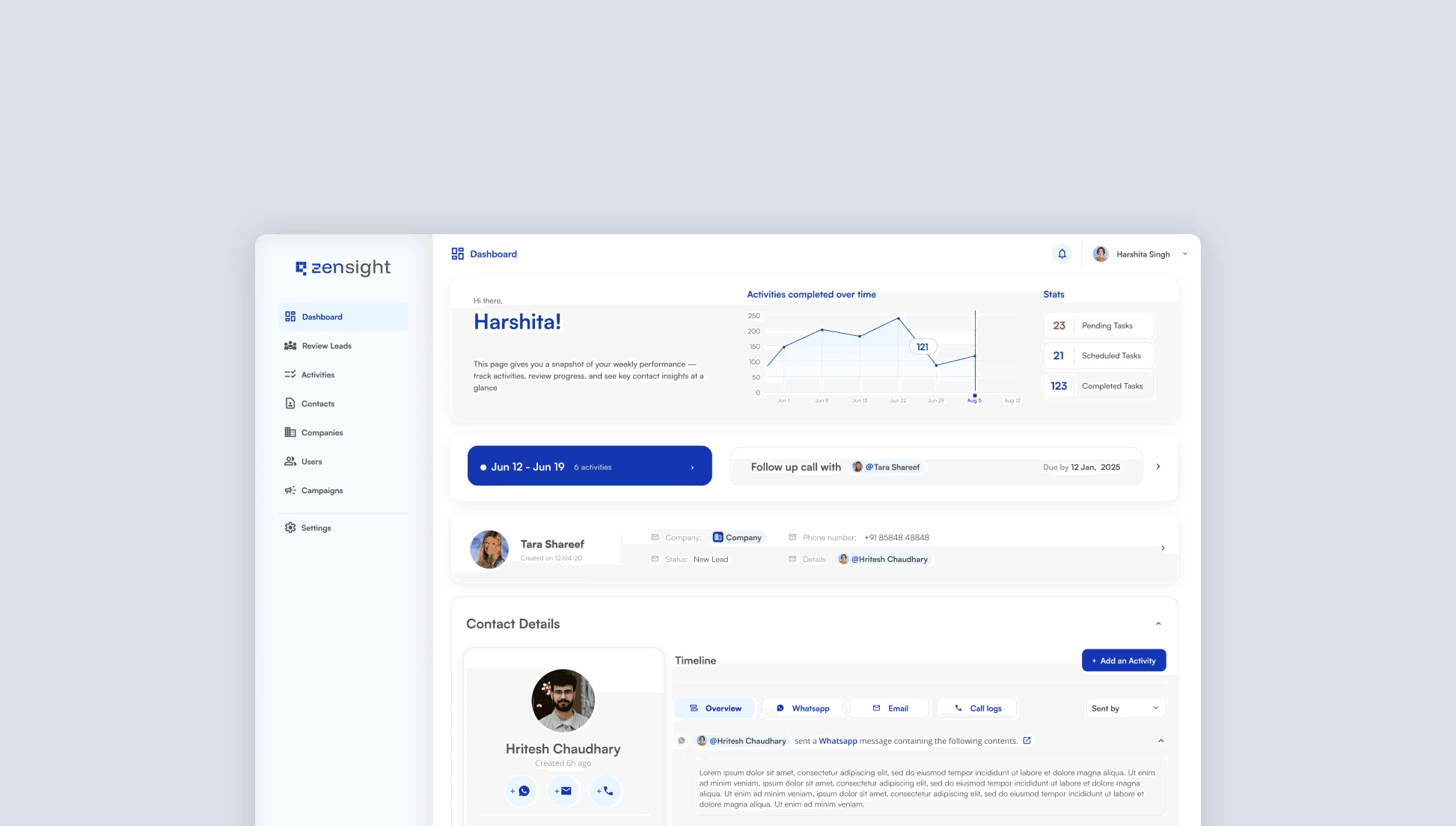This screenshot has width=1456, height=826.
Task: Switch to the Call logs tab
Action: 978,708
